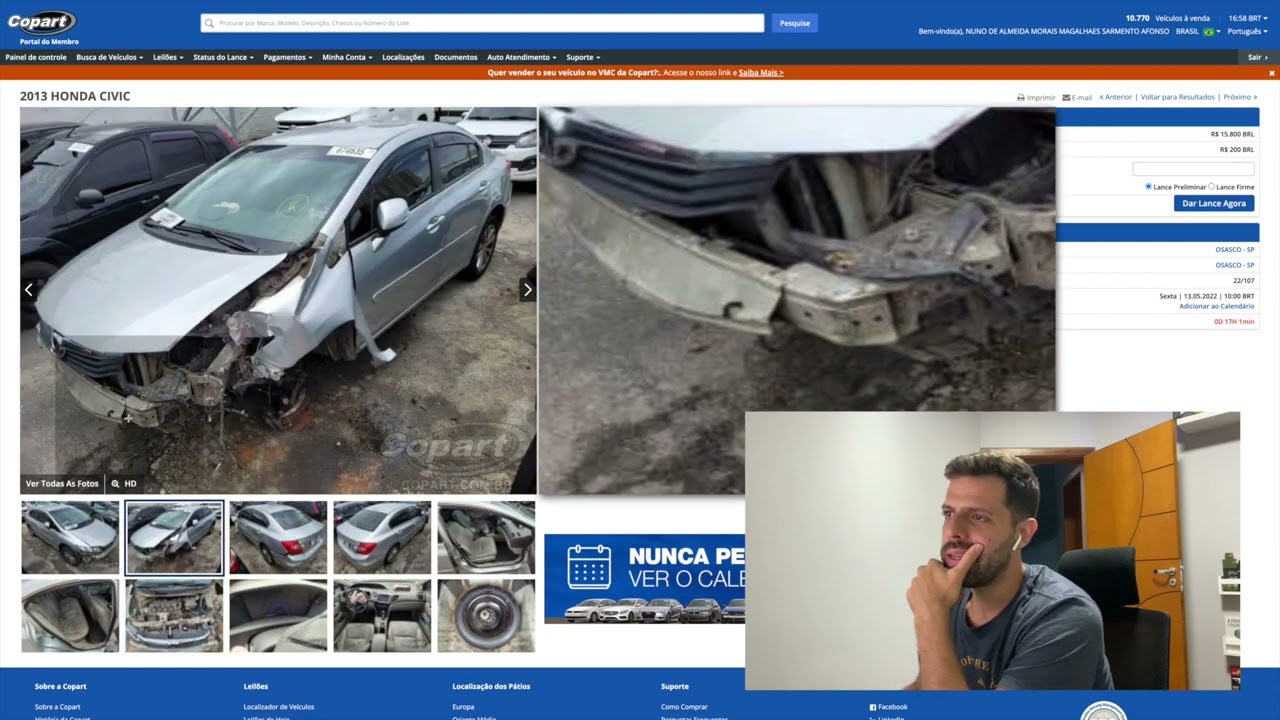The width and height of the screenshot is (1280, 720).
Task: Go to Próximo vehicle link
Action: pos(1241,97)
